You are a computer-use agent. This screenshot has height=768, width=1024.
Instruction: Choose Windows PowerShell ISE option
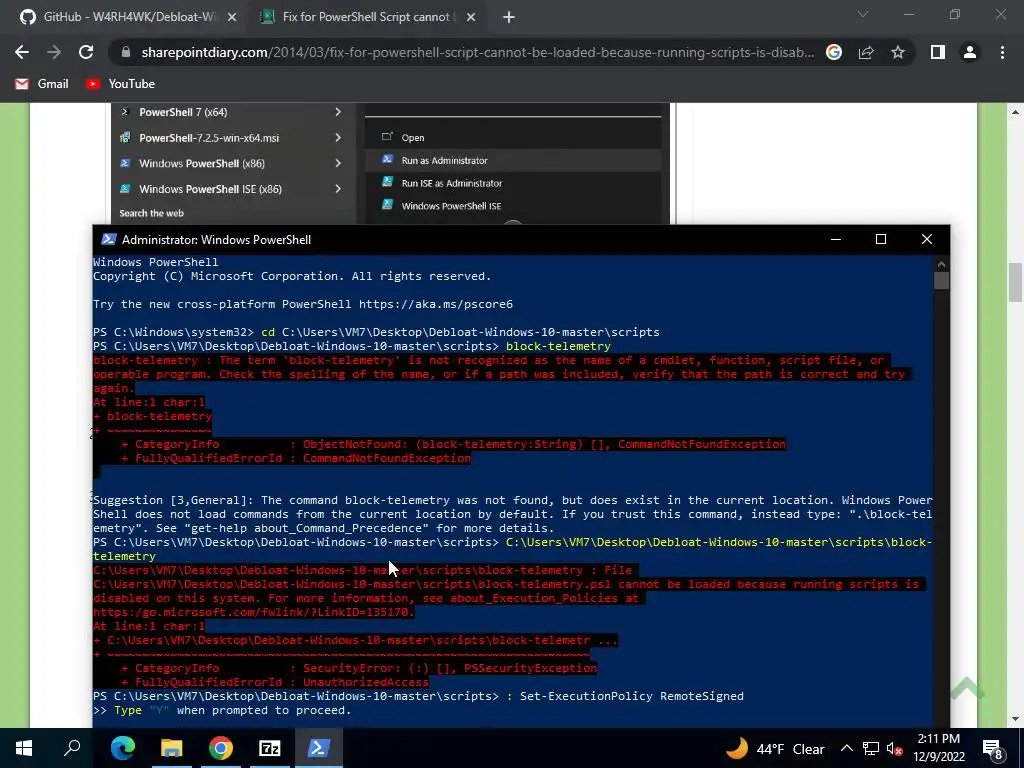click(x=451, y=206)
